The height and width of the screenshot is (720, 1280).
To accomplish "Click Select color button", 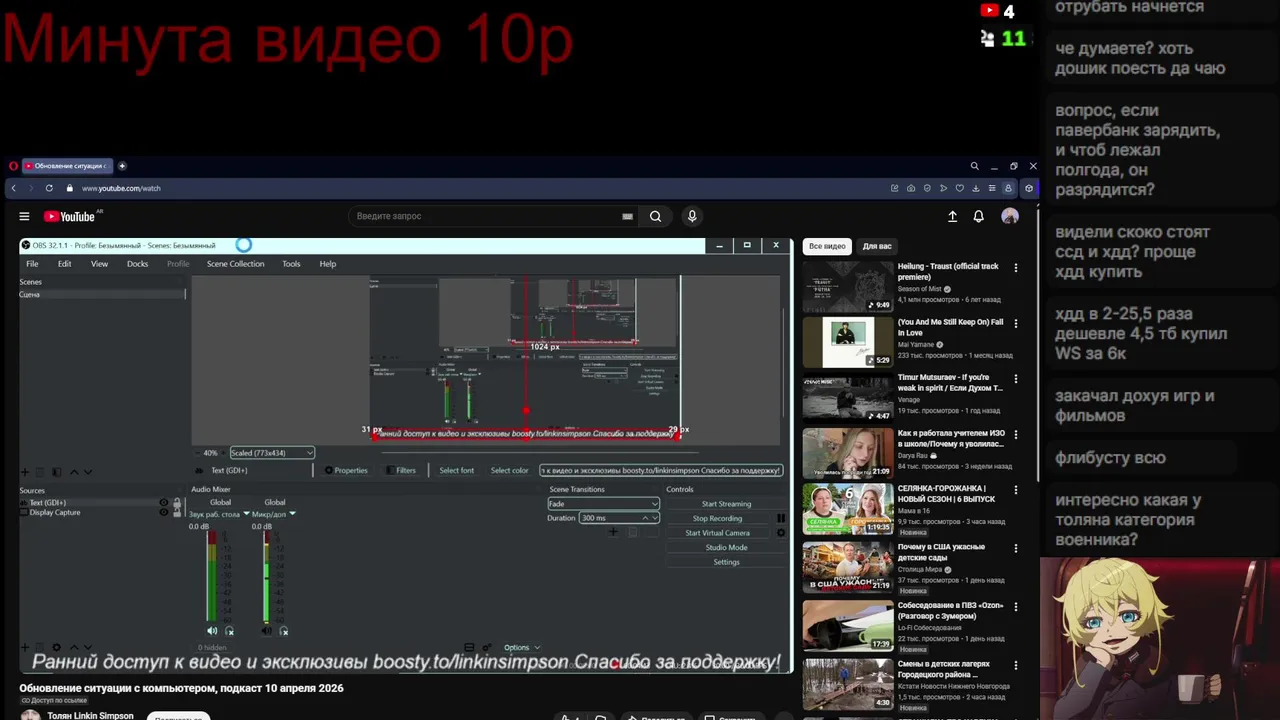I will [x=509, y=470].
